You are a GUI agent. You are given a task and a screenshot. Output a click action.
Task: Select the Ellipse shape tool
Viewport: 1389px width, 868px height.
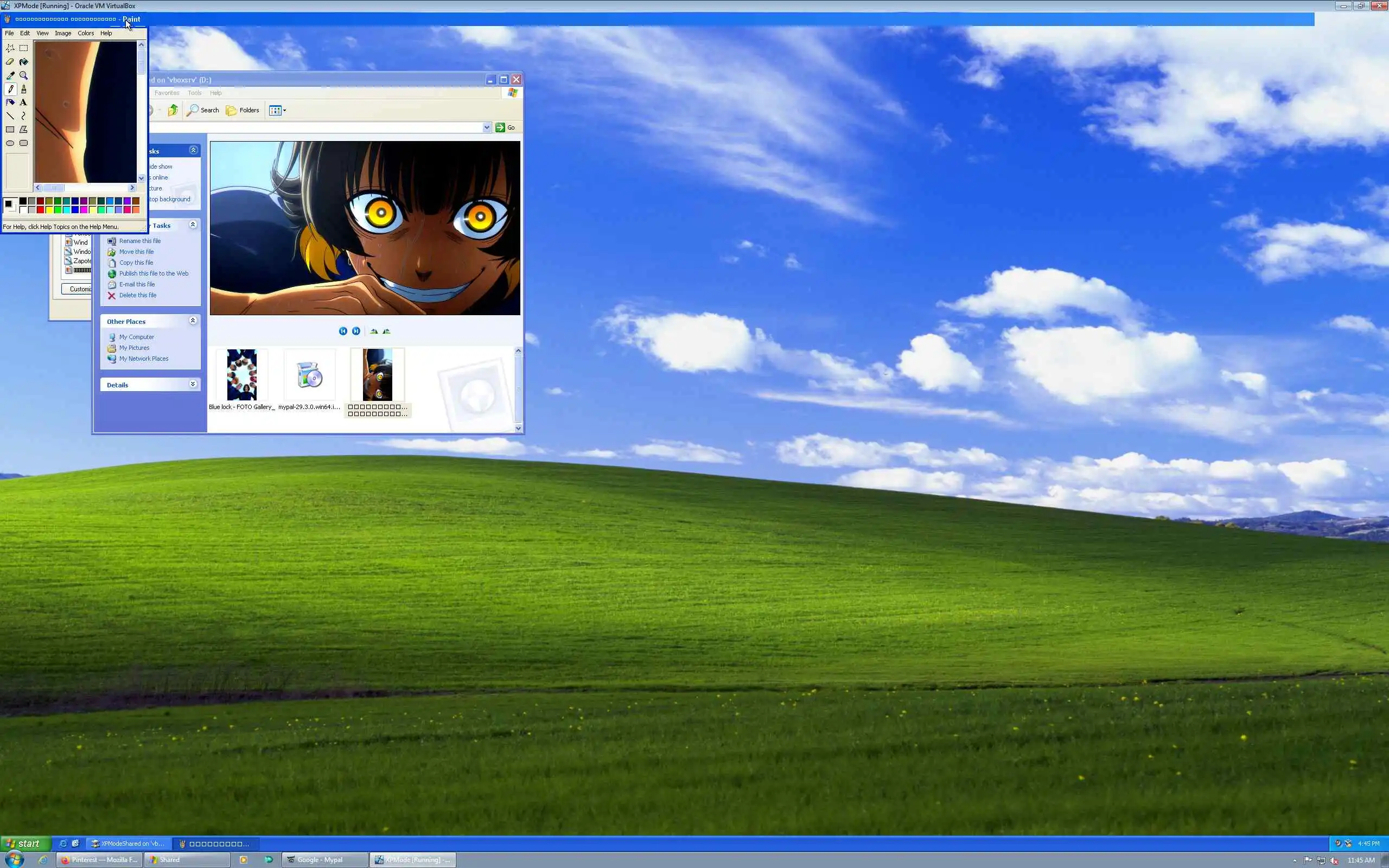[10, 143]
